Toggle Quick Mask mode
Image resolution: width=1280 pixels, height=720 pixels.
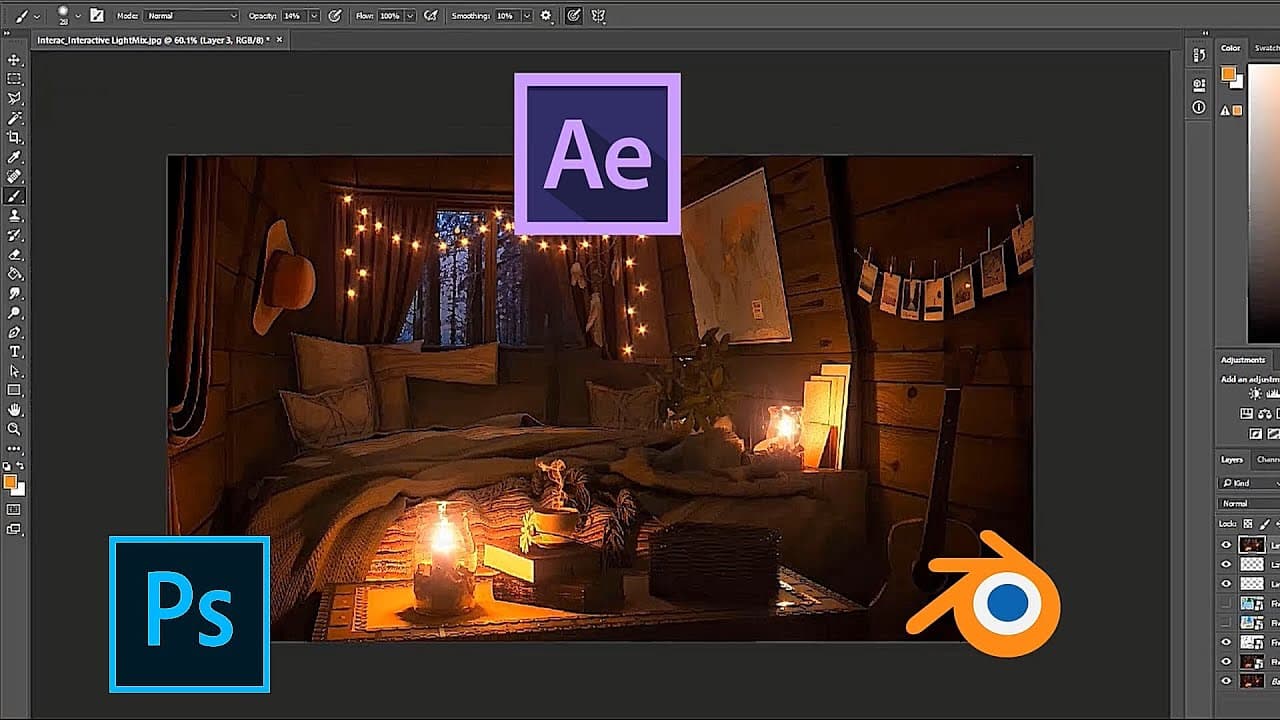click(x=14, y=510)
